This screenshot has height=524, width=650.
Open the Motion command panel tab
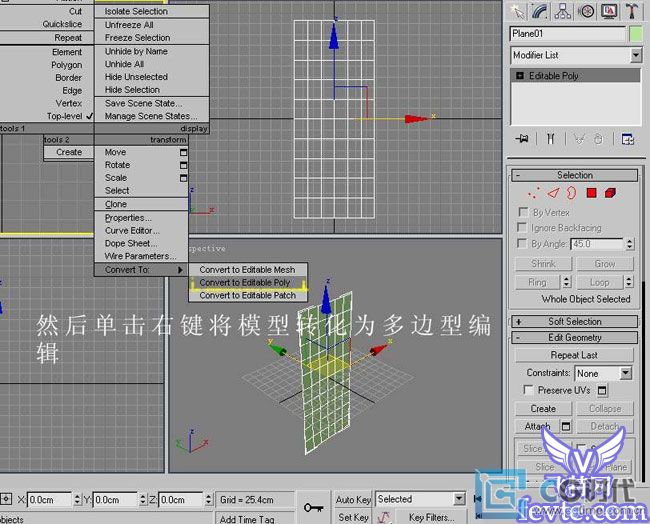586,11
